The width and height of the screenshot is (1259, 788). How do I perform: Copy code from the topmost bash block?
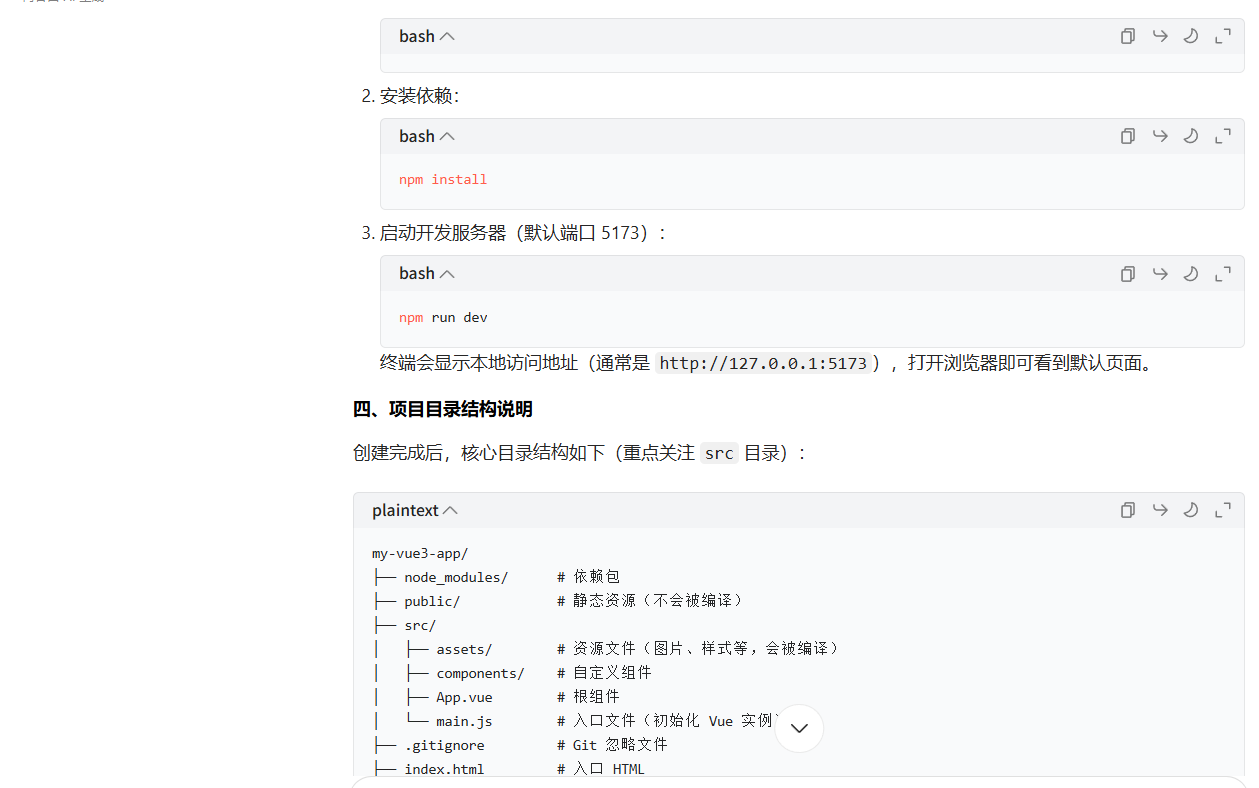pos(1128,36)
